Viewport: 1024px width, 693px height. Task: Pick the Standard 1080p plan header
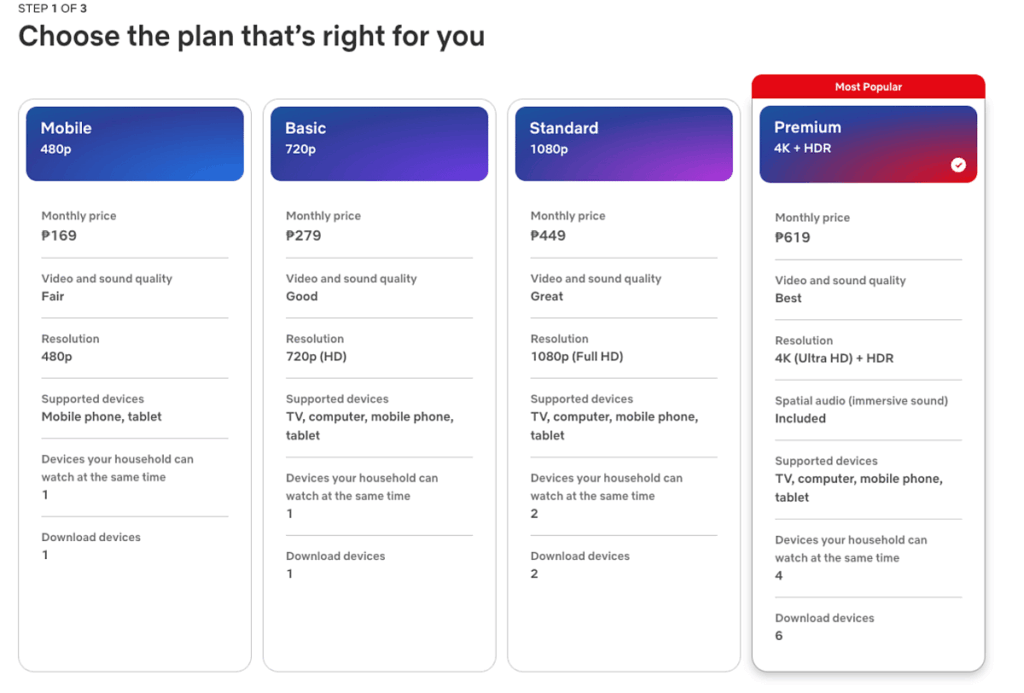(x=623, y=144)
